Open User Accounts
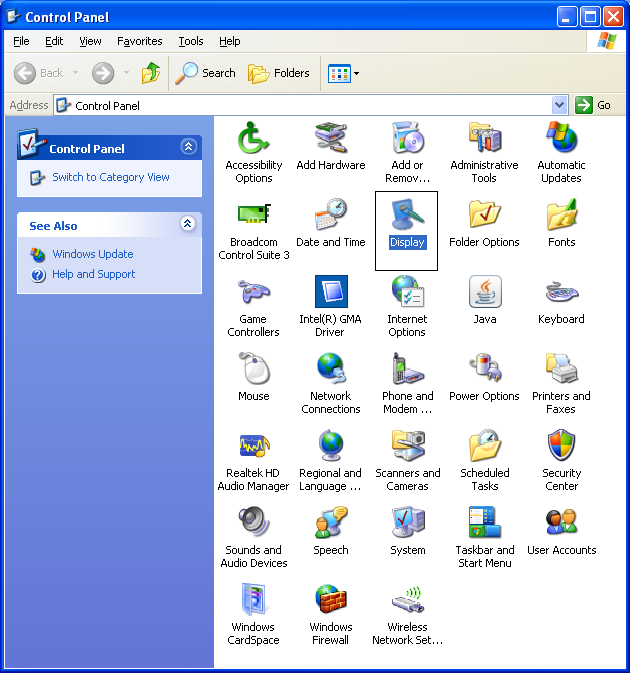Viewport: 630px width, 673px height. (561, 522)
